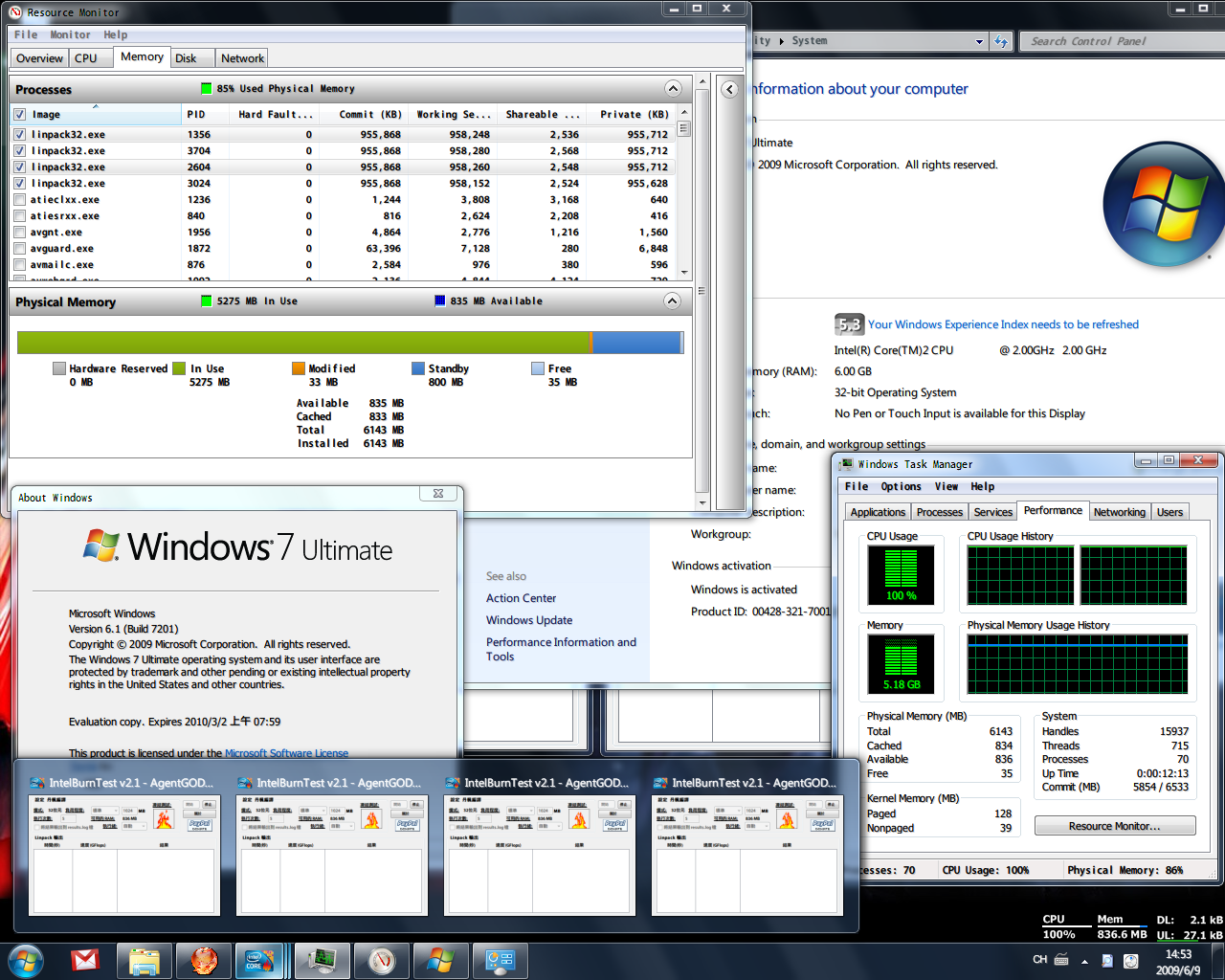Viewport: 1225px width, 980px height.
Task: Open Microsoft Software License link in About Windows
Action: [x=286, y=753]
